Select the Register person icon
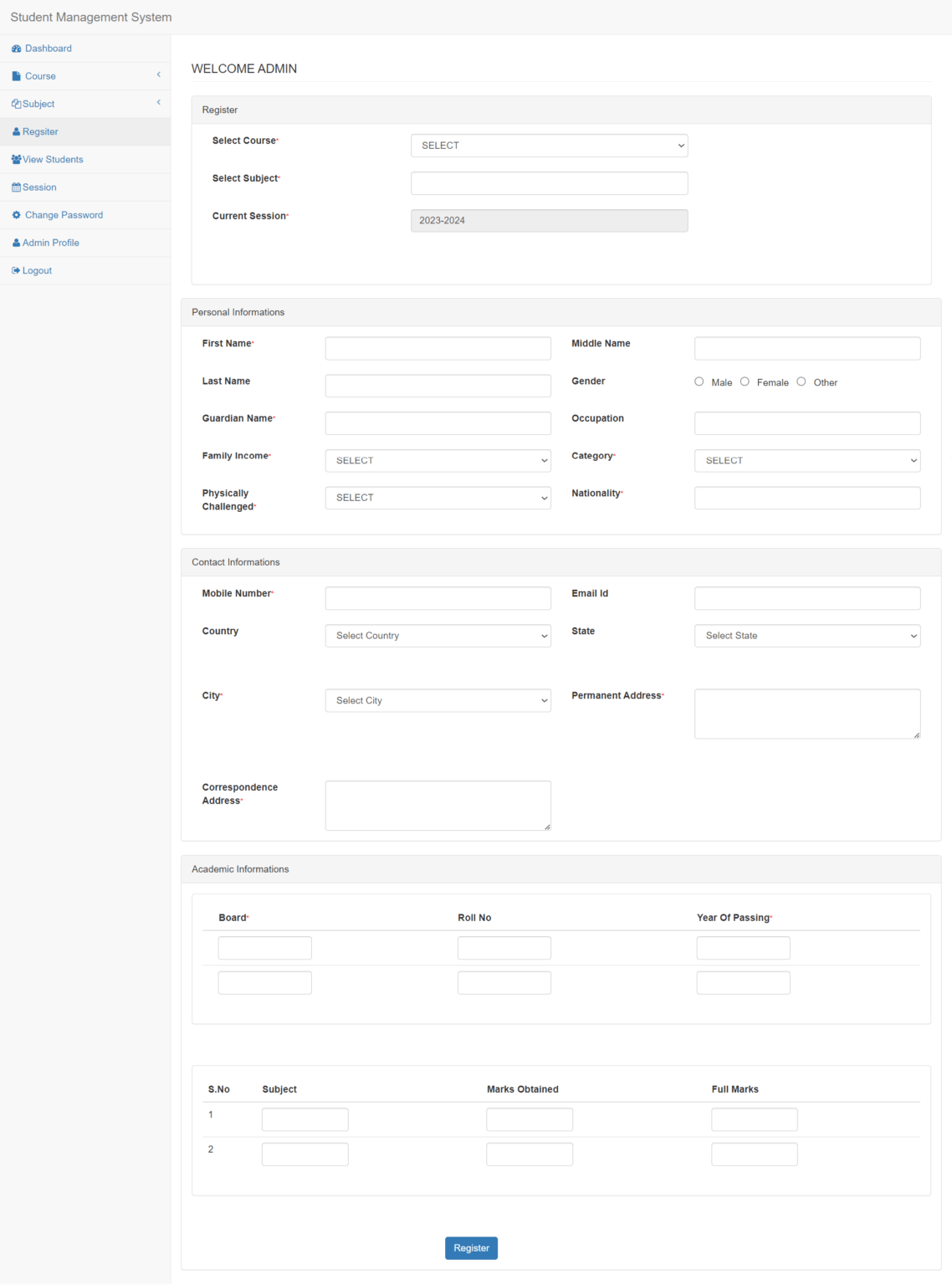 16,131
